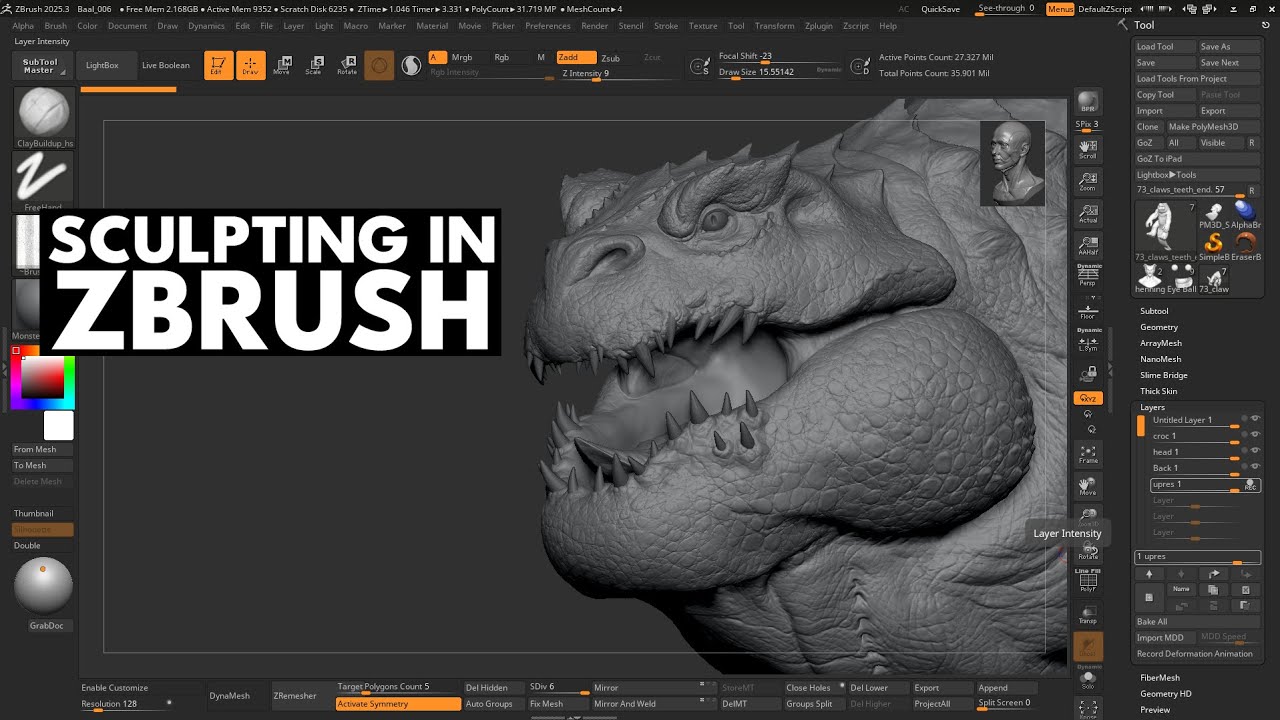Toggle Edit mode button
The height and width of the screenshot is (720, 1280).
coord(218,66)
